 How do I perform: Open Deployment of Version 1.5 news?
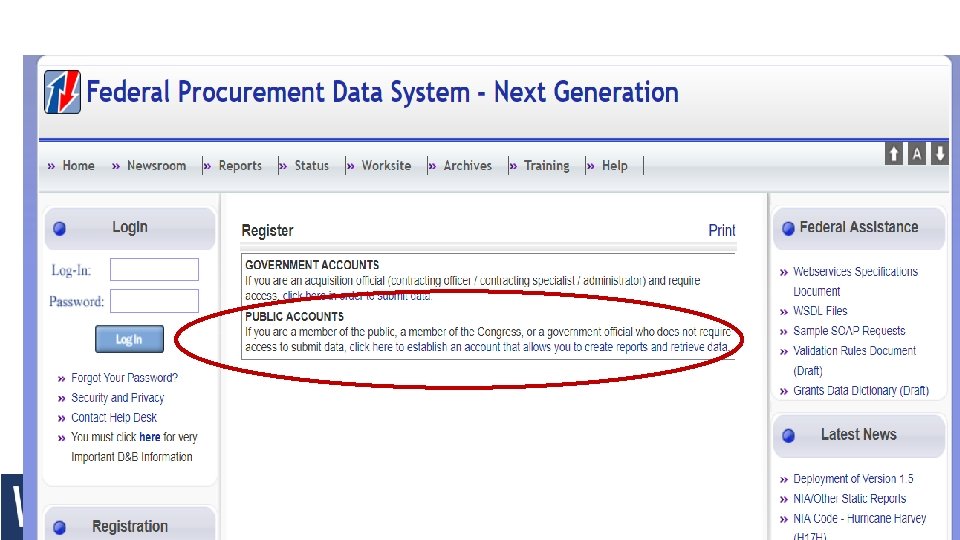point(853,479)
